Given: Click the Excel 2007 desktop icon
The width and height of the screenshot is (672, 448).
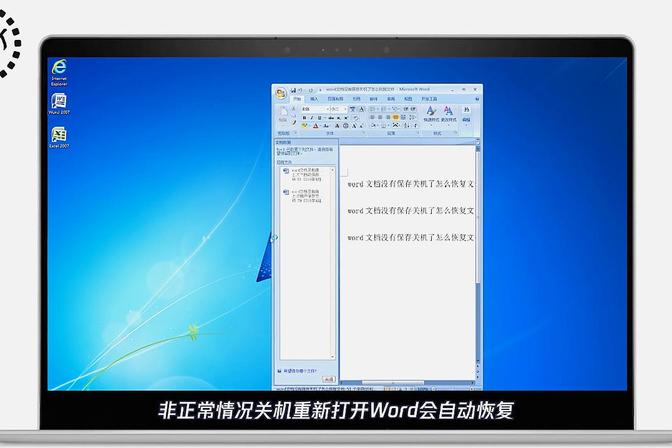Looking at the screenshot, I should coord(59,138).
